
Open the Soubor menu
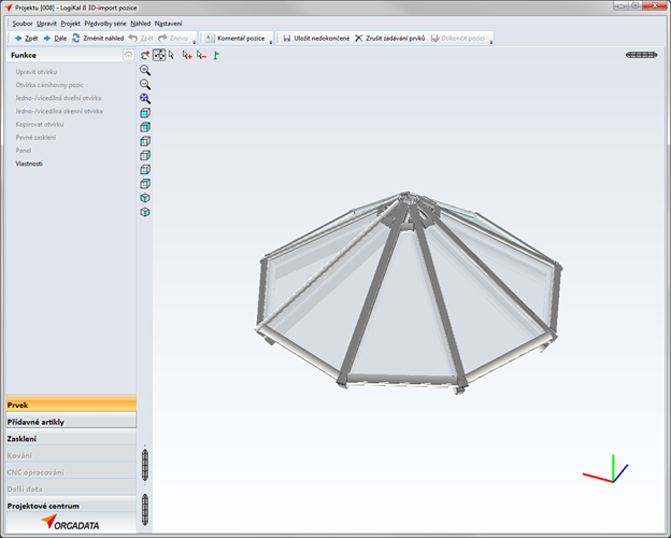22,24
